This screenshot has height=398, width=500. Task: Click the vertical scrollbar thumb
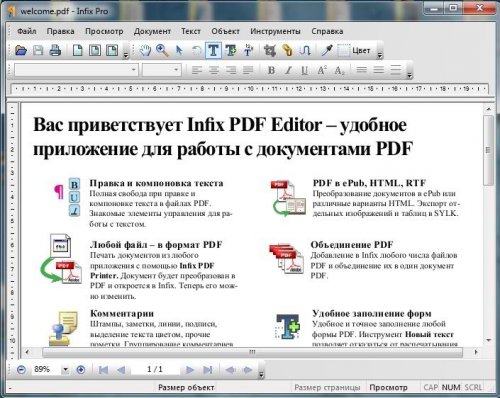[x=488, y=150]
